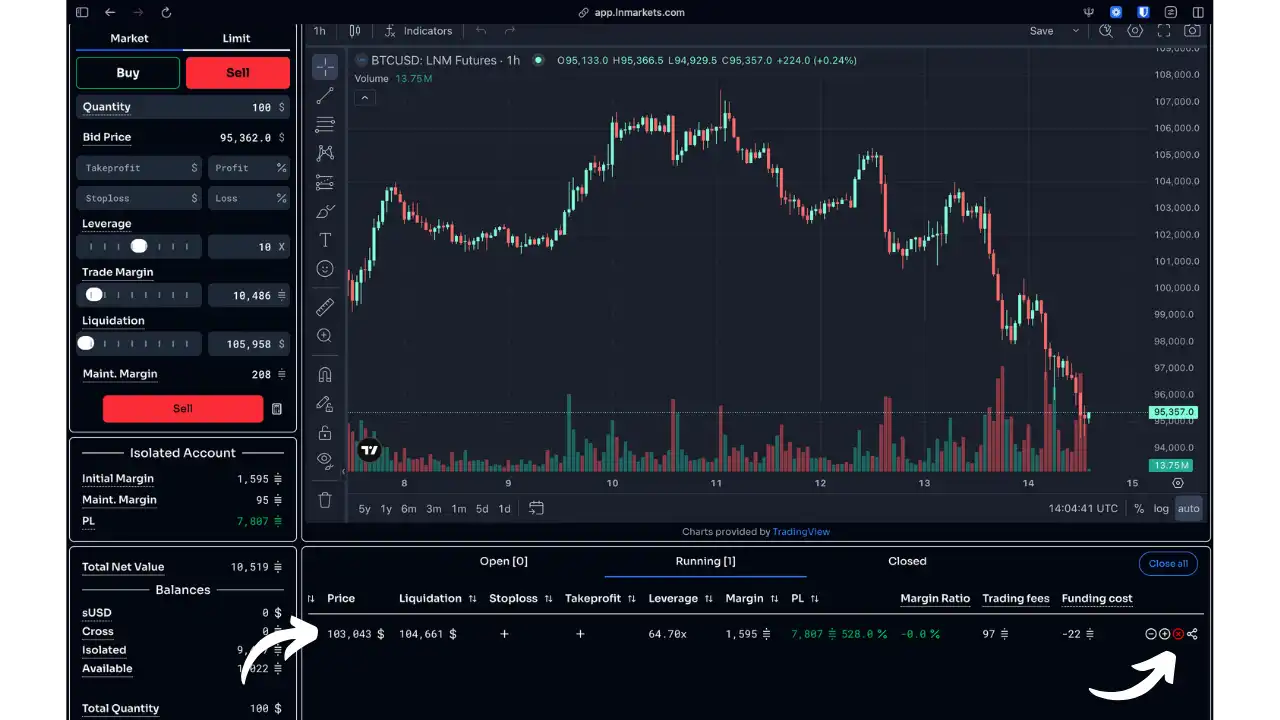Open the fee calculator icon beside Sell
This screenshot has width=1280, height=720.
coord(277,409)
